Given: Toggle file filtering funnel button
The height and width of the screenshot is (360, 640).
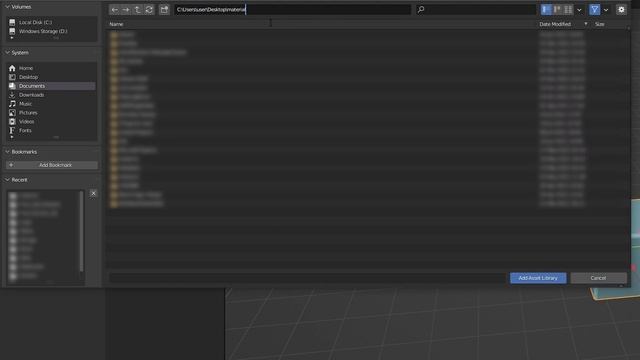Looking at the screenshot, I should click(595, 10).
